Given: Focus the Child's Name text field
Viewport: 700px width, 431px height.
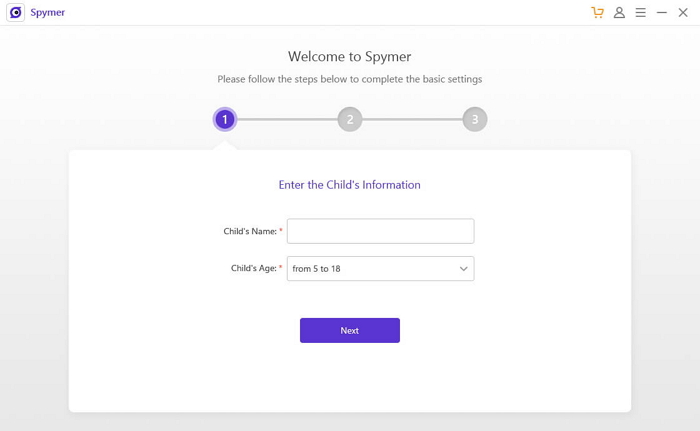Looking at the screenshot, I should pyautogui.click(x=380, y=231).
